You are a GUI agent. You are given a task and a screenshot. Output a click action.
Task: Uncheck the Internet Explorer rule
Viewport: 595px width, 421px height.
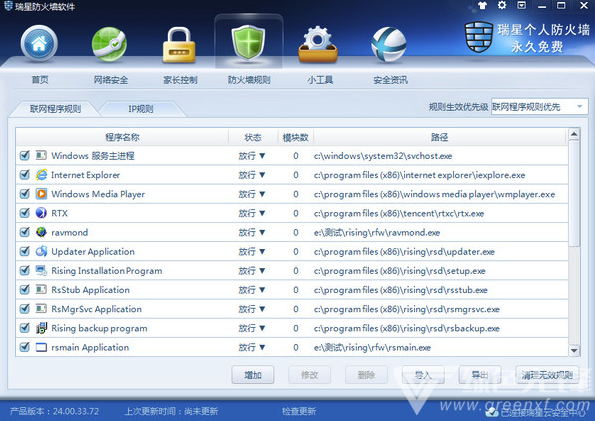click(x=25, y=175)
